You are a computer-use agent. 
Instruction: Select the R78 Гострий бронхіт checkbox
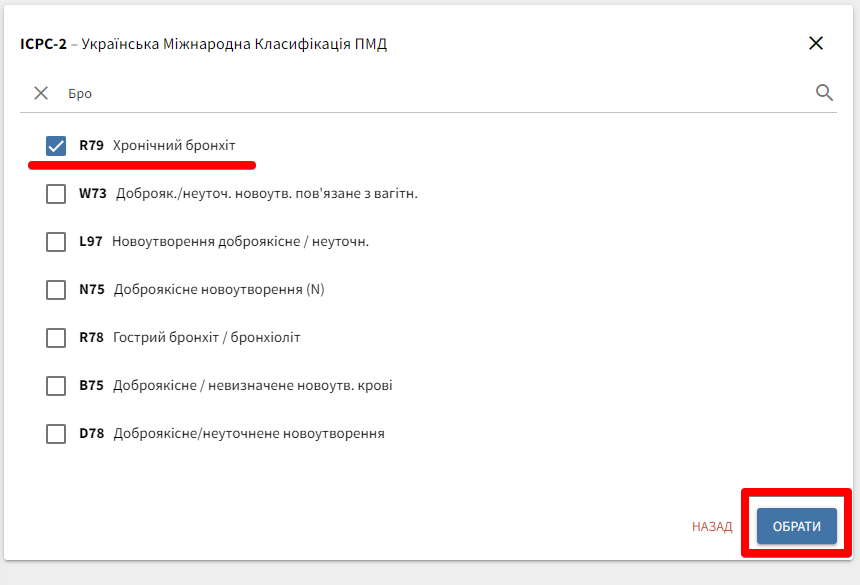pos(56,338)
